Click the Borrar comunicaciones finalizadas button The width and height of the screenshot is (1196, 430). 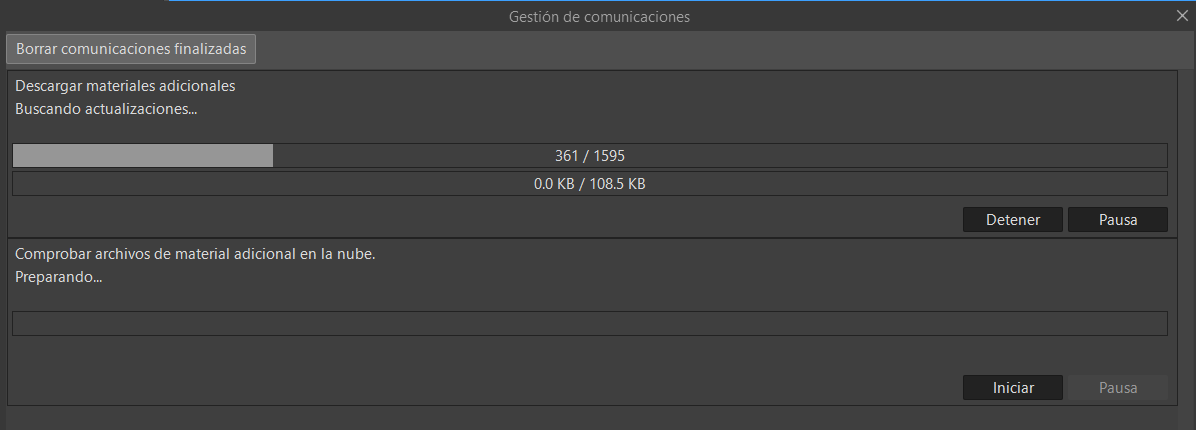pos(131,49)
